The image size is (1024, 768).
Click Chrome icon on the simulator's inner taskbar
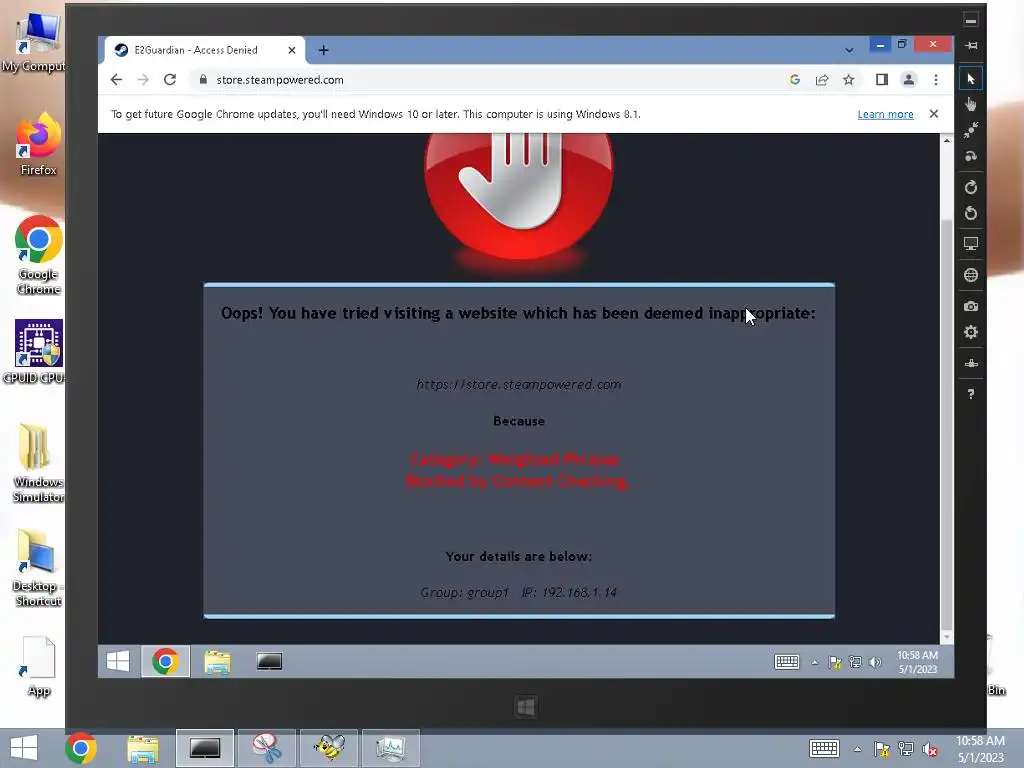coord(166,662)
